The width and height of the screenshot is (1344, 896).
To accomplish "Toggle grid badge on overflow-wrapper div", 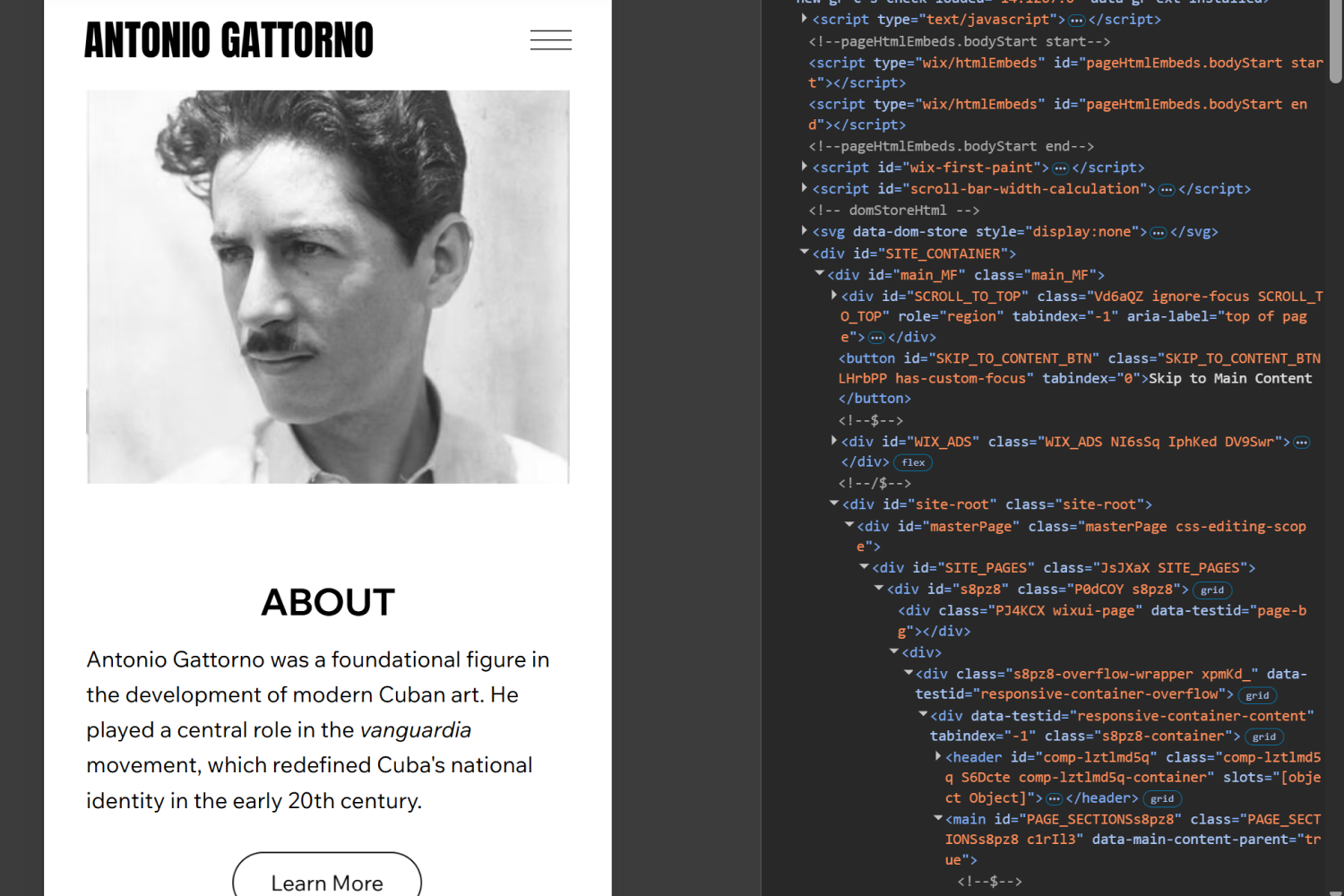I will pyautogui.click(x=1257, y=695).
